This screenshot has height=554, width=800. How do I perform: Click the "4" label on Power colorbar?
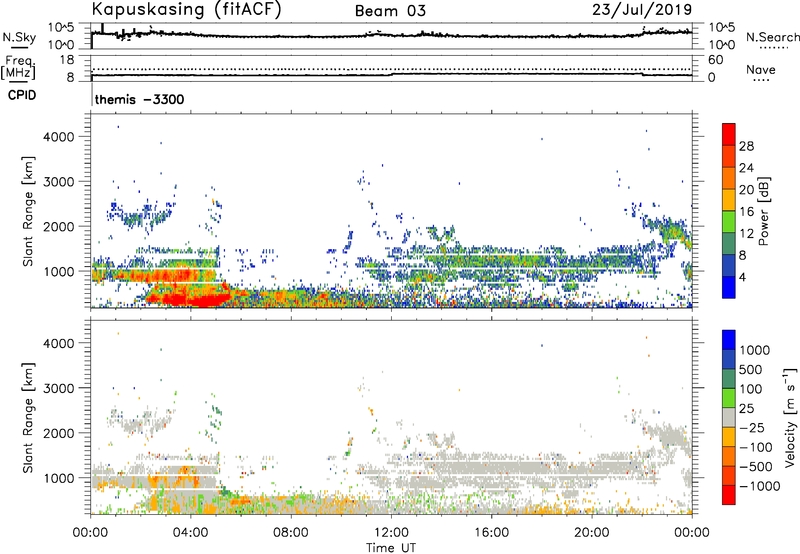point(743,277)
